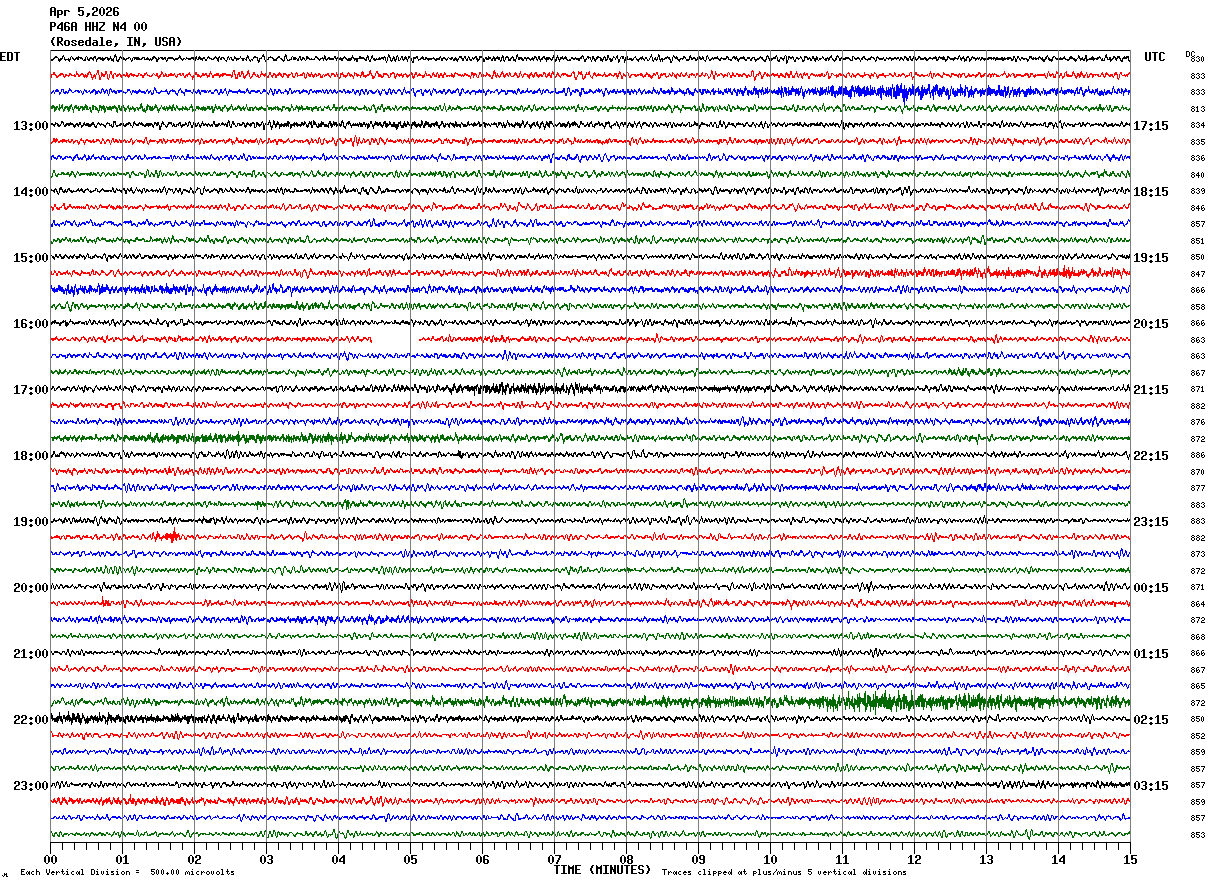Click the TIME (MINUTES) axis title
This screenshot has width=1210, height=886.
pos(602,870)
